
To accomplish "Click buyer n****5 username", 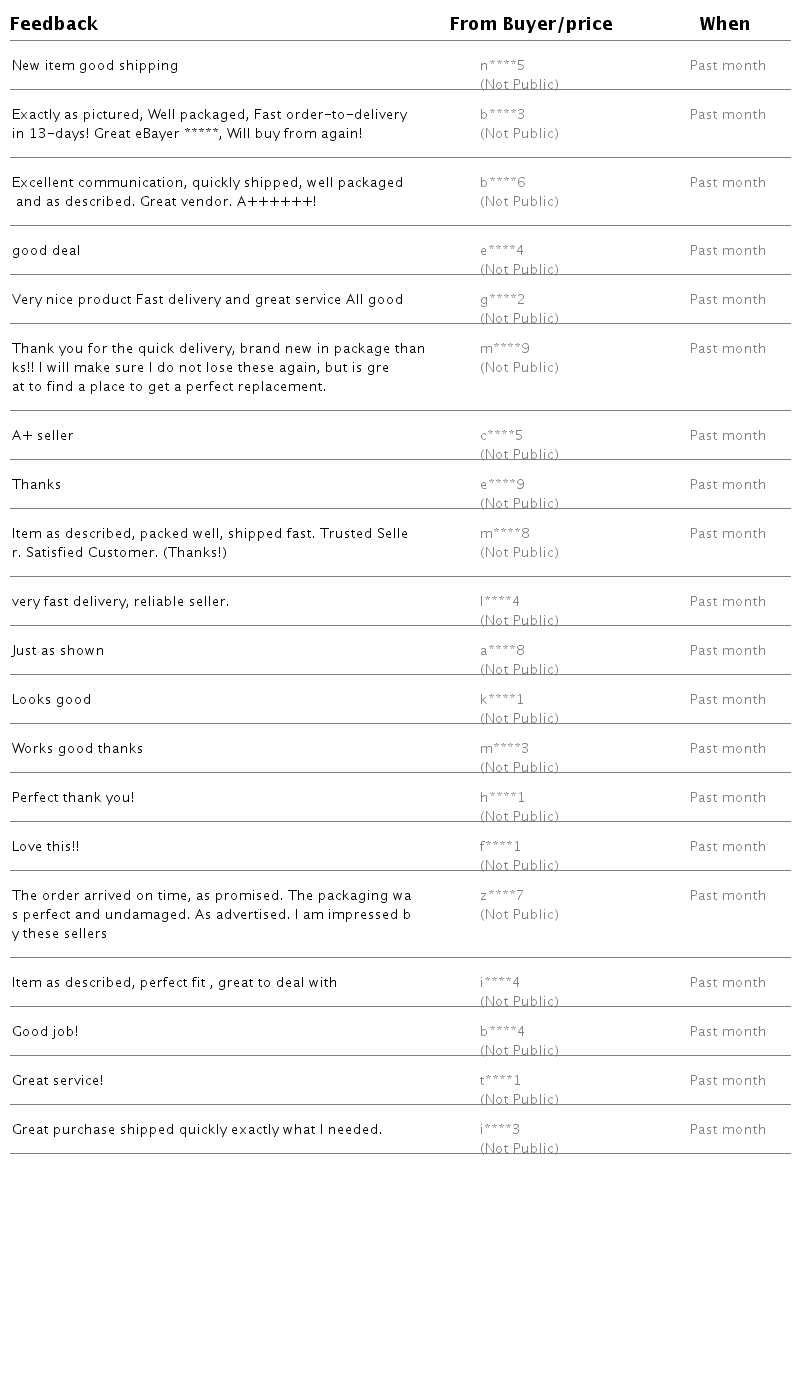I will (x=502, y=66).
